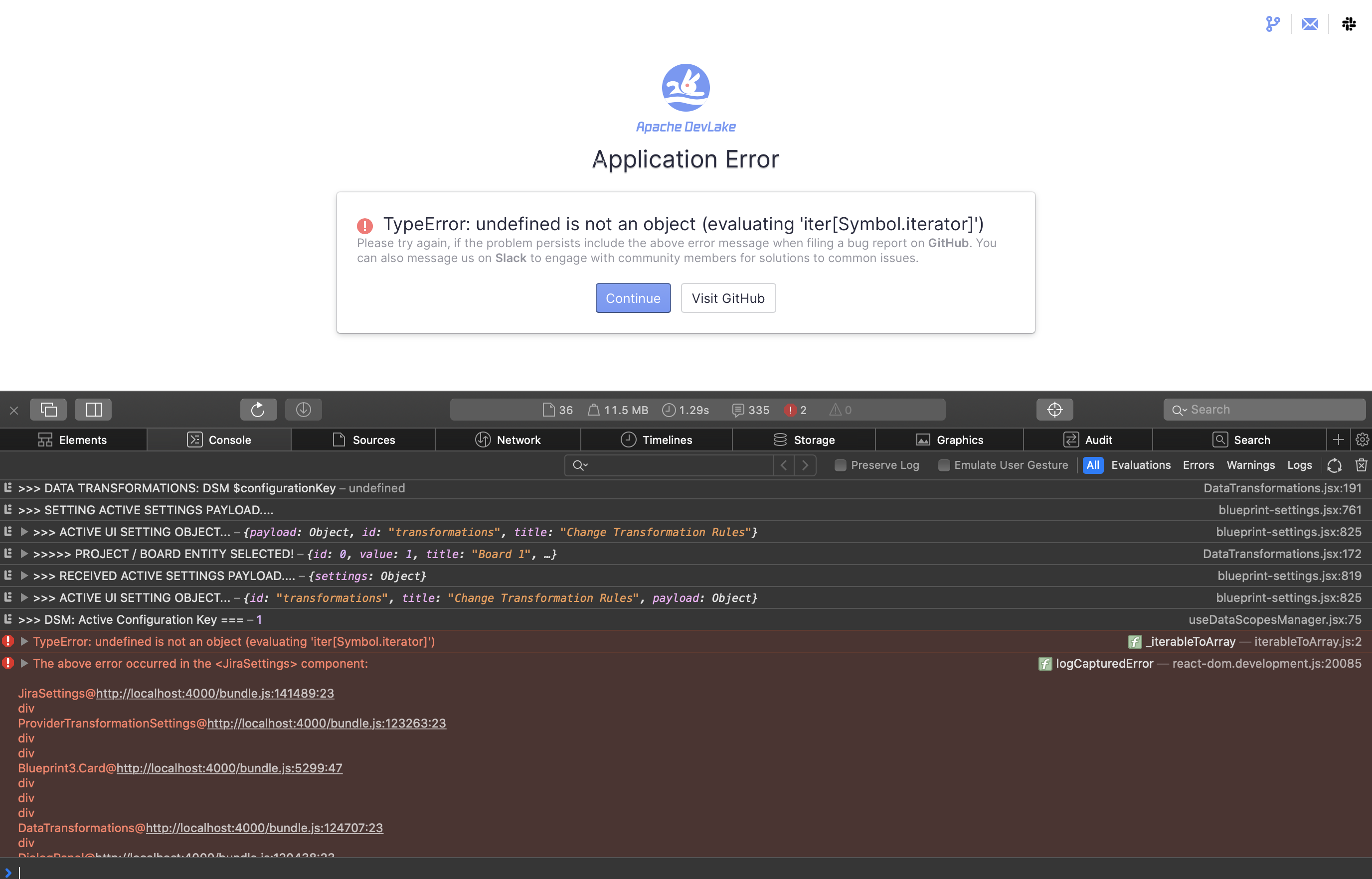The height and width of the screenshot is (879, 1372).
Task: Click the refresh console sessions icon
Action: (1334, 465)
